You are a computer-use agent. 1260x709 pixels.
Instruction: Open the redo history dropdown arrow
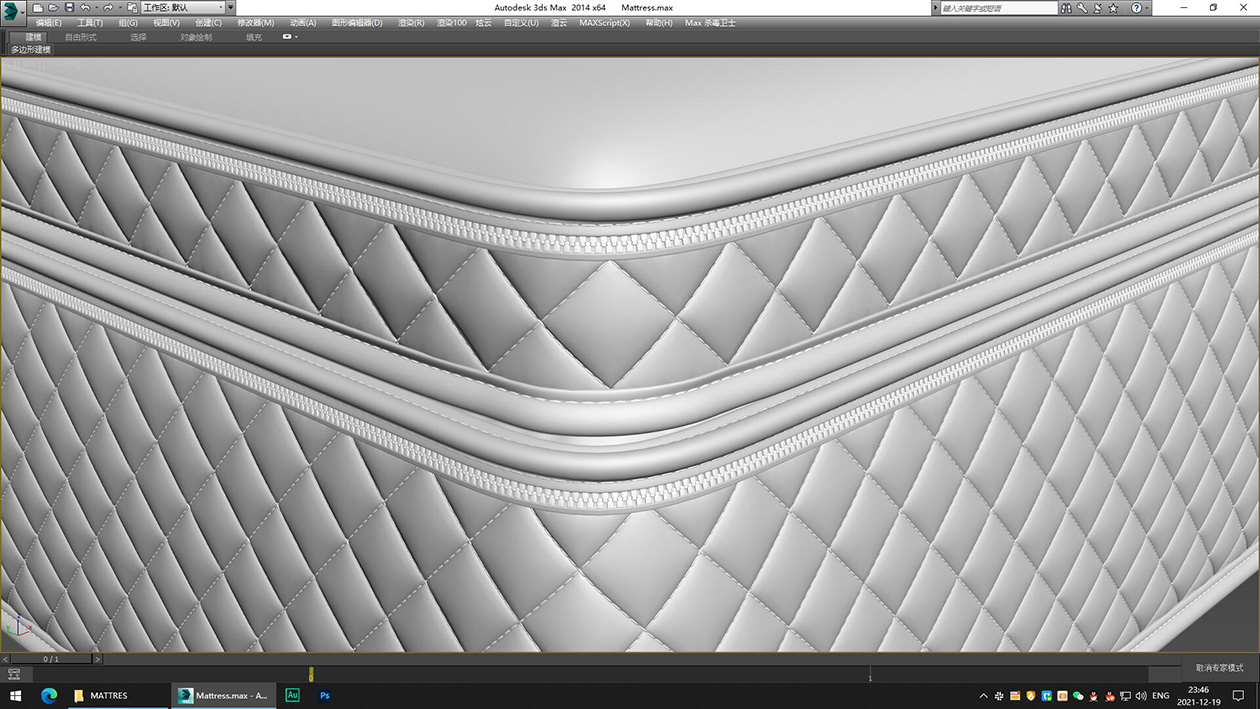click(x=119, y=8)
